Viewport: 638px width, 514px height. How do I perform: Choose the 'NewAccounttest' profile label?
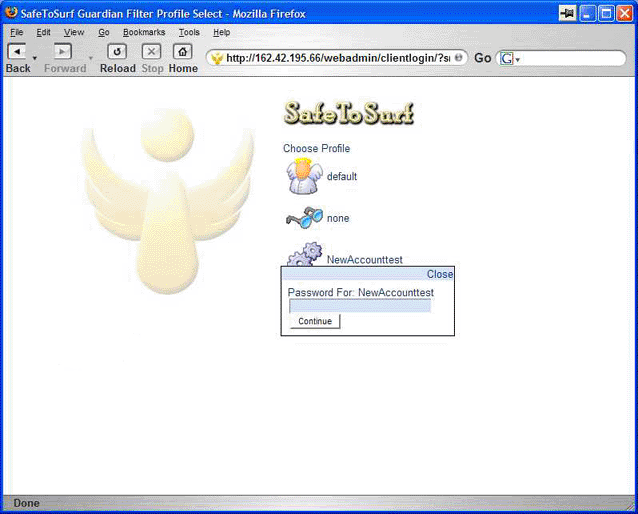pyautogui.click(x=365, y=260)
